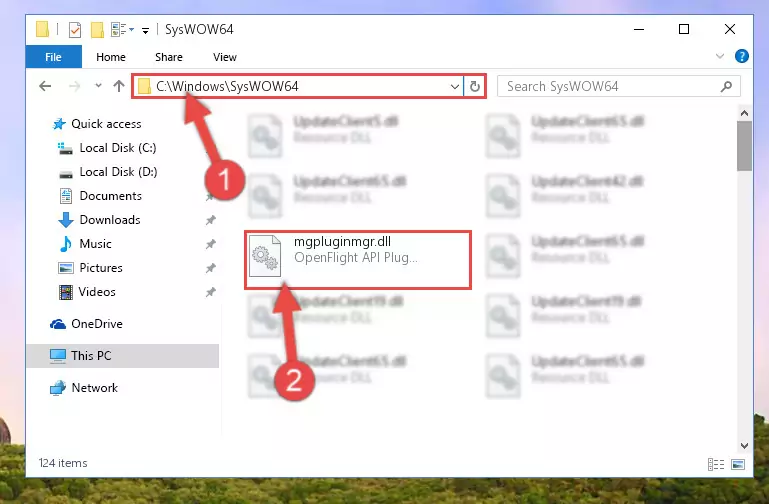769x504 pixels.
Task: Click the OneDrive cloud icon
Action: pos(58,324)
